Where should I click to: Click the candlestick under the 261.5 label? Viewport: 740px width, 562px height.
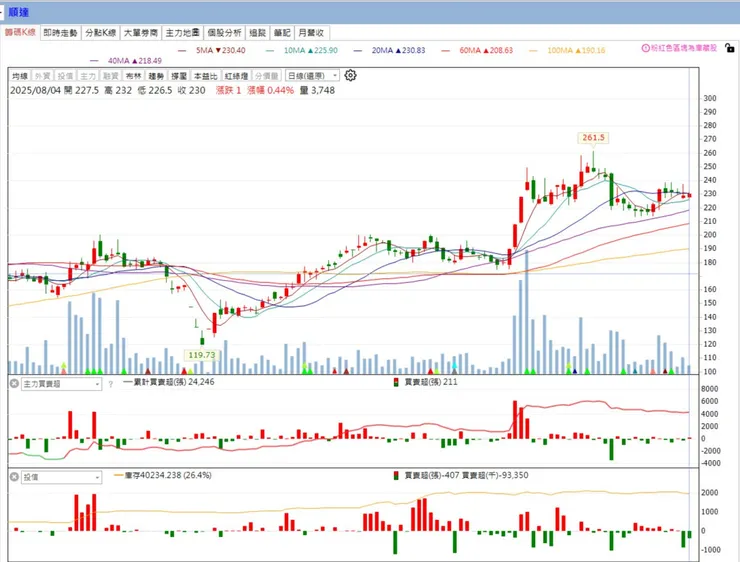coord(593,162)
